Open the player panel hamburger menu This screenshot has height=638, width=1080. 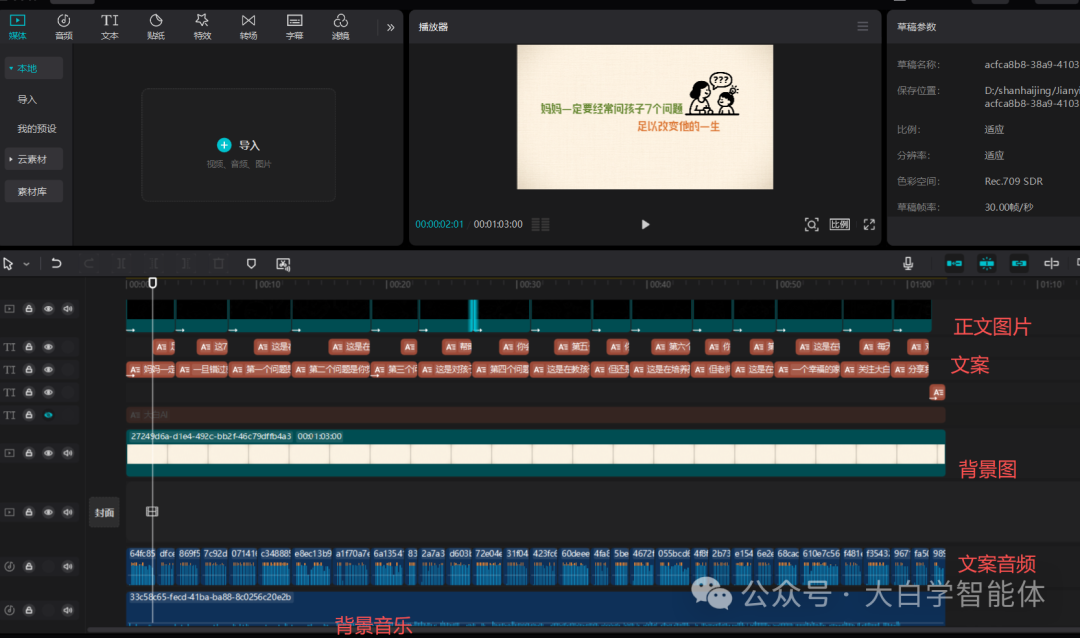pos(862,26)
